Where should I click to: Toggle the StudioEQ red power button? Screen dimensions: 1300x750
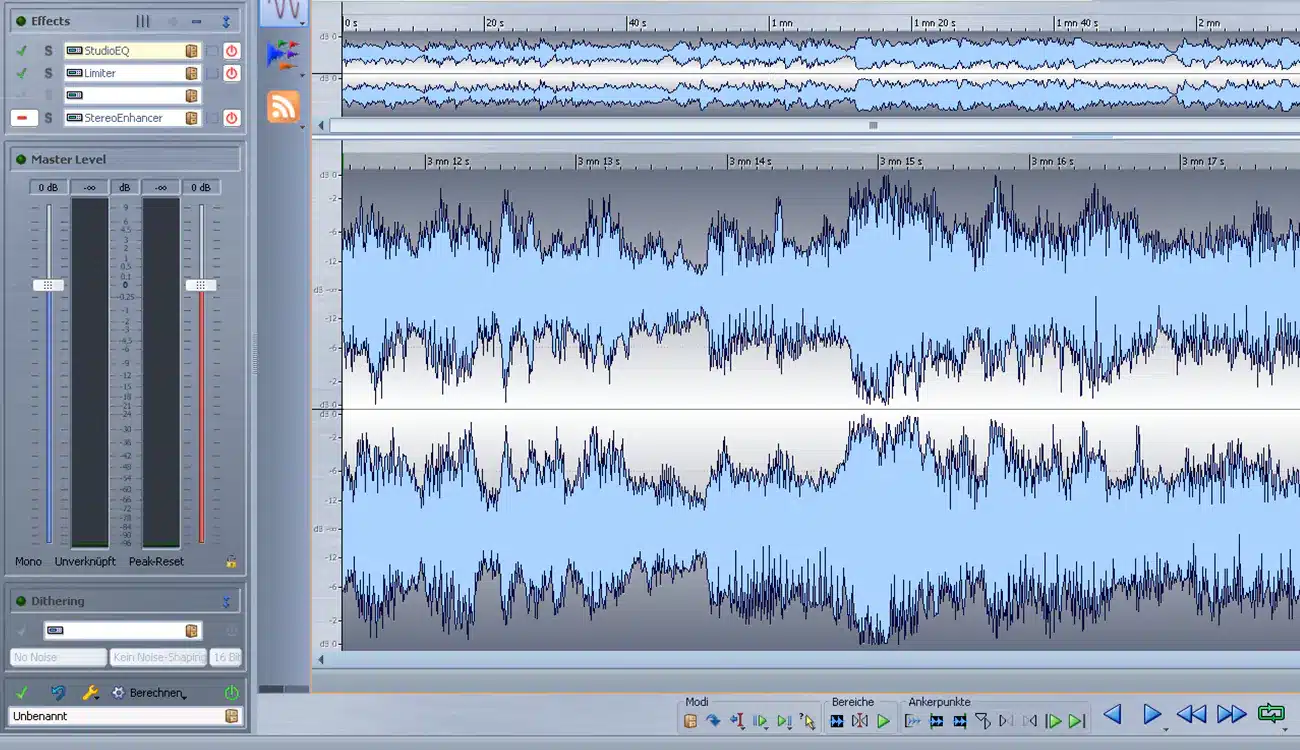click(x=231, y=51)
